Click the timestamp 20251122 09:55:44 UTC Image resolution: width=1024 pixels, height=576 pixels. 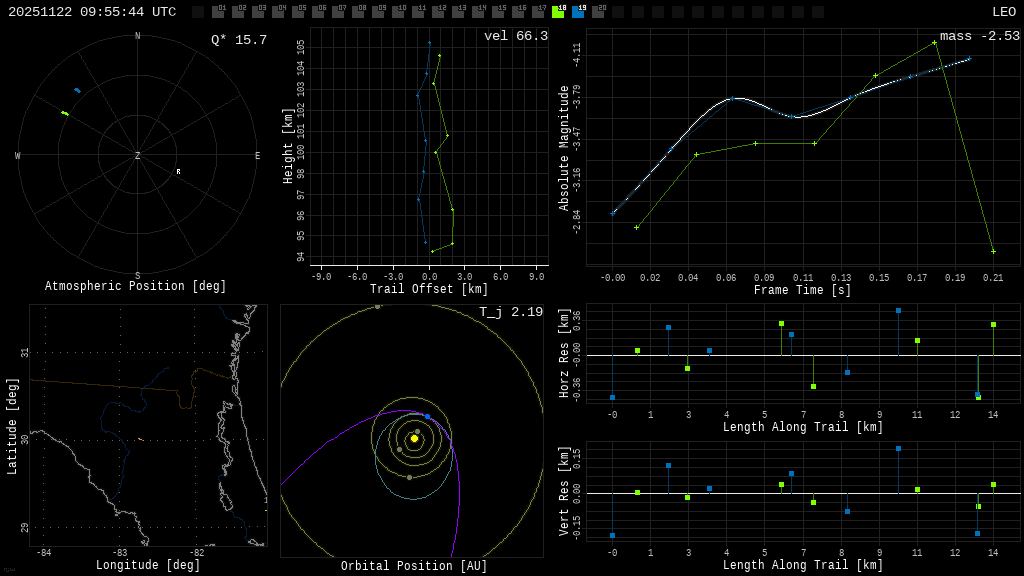click(x=92, y=12)
